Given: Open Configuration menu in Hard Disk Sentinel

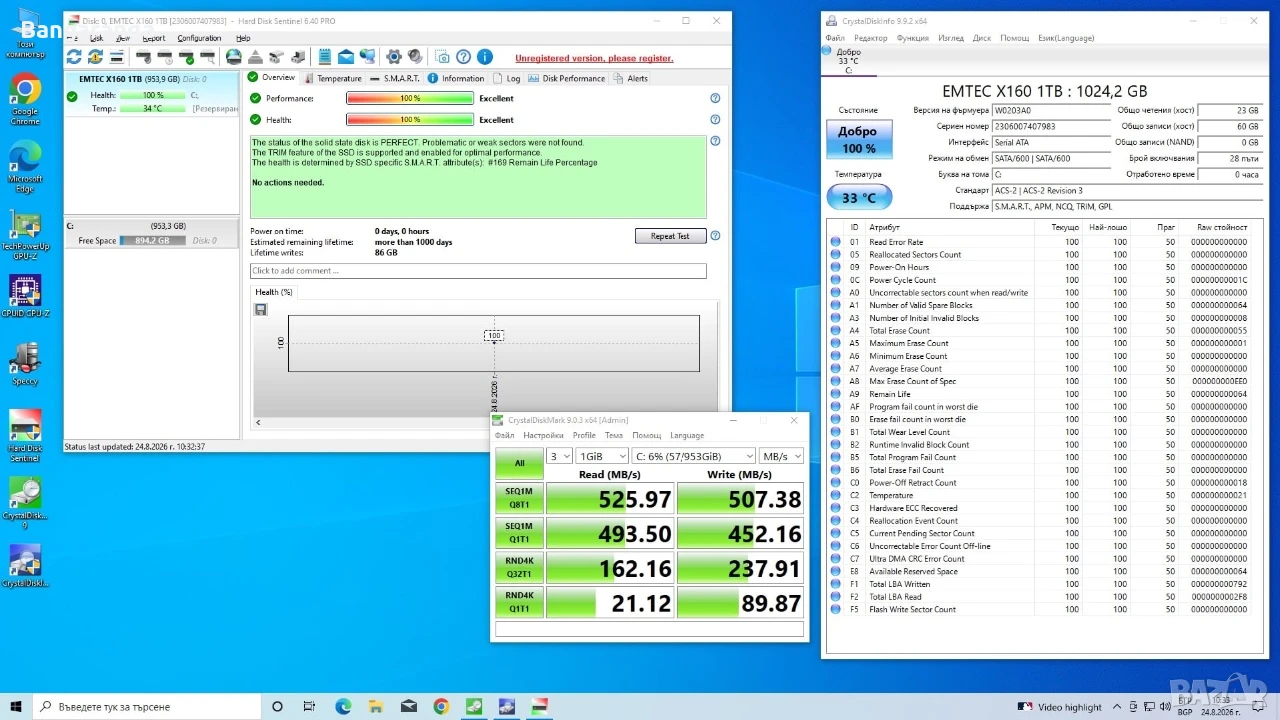Looking at the screenshot, I should (x=199, y=38).
